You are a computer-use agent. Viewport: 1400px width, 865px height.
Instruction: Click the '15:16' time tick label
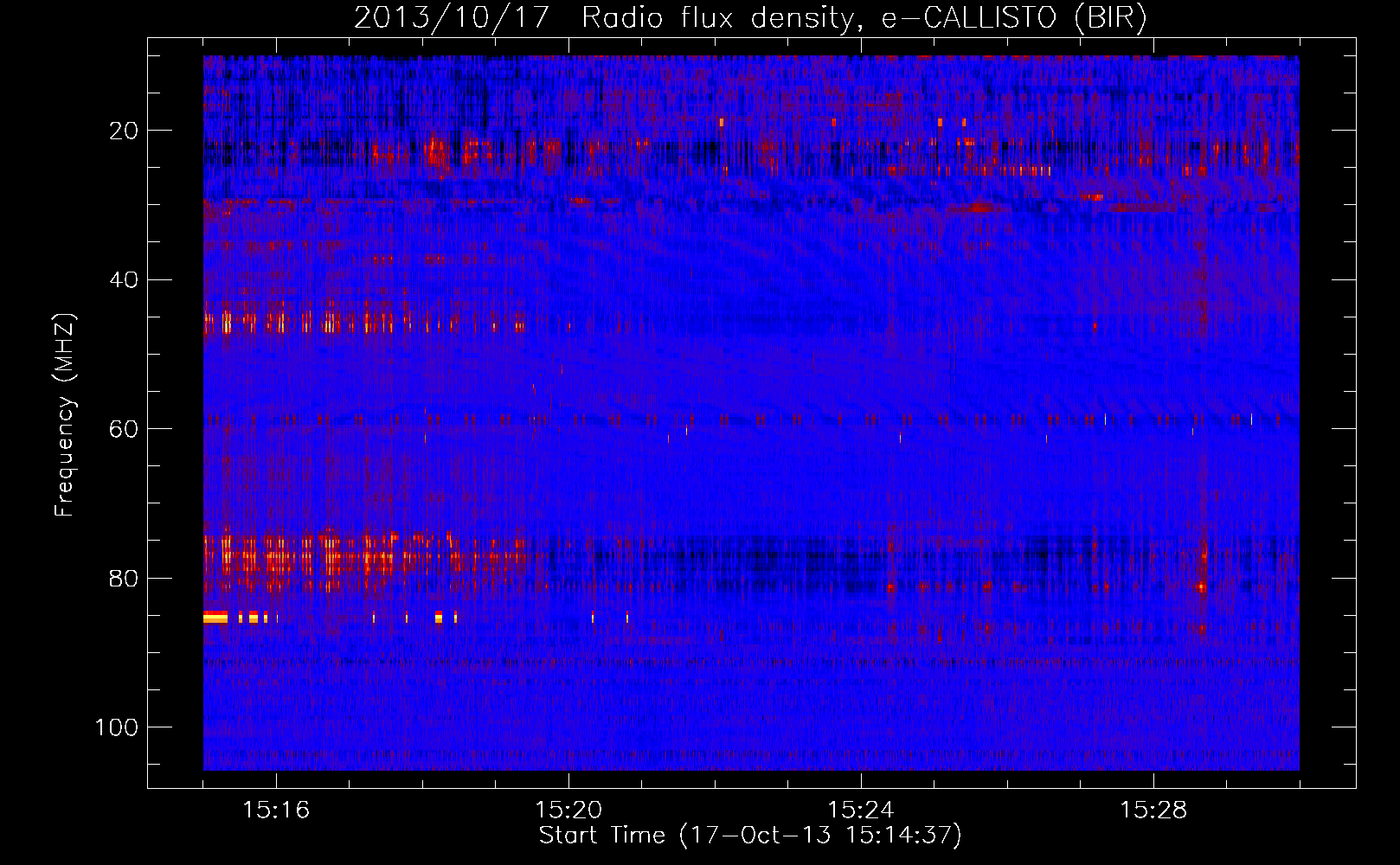(x=276, y=811)
